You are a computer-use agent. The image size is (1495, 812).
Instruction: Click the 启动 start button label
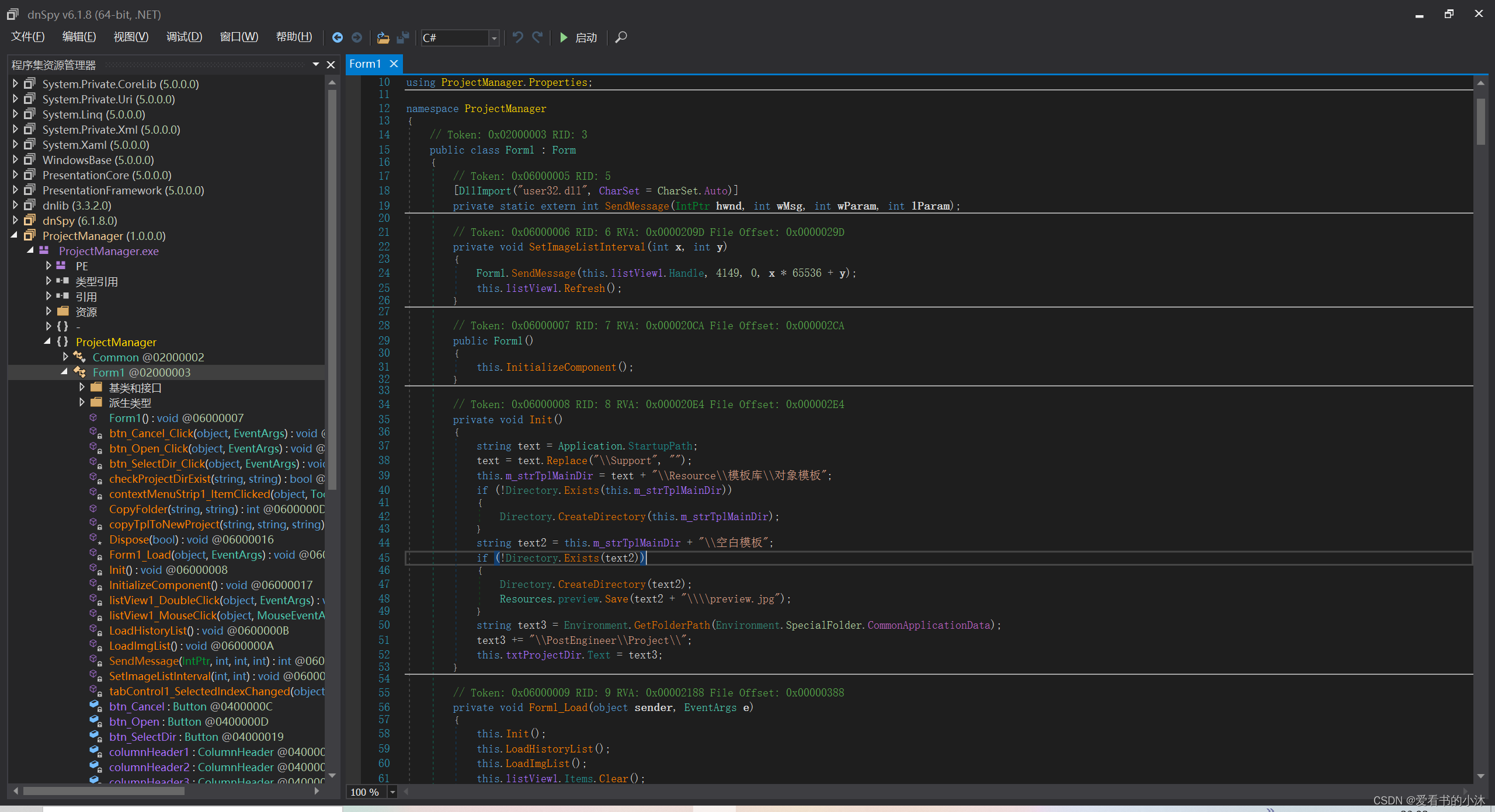tap(586, 38)
